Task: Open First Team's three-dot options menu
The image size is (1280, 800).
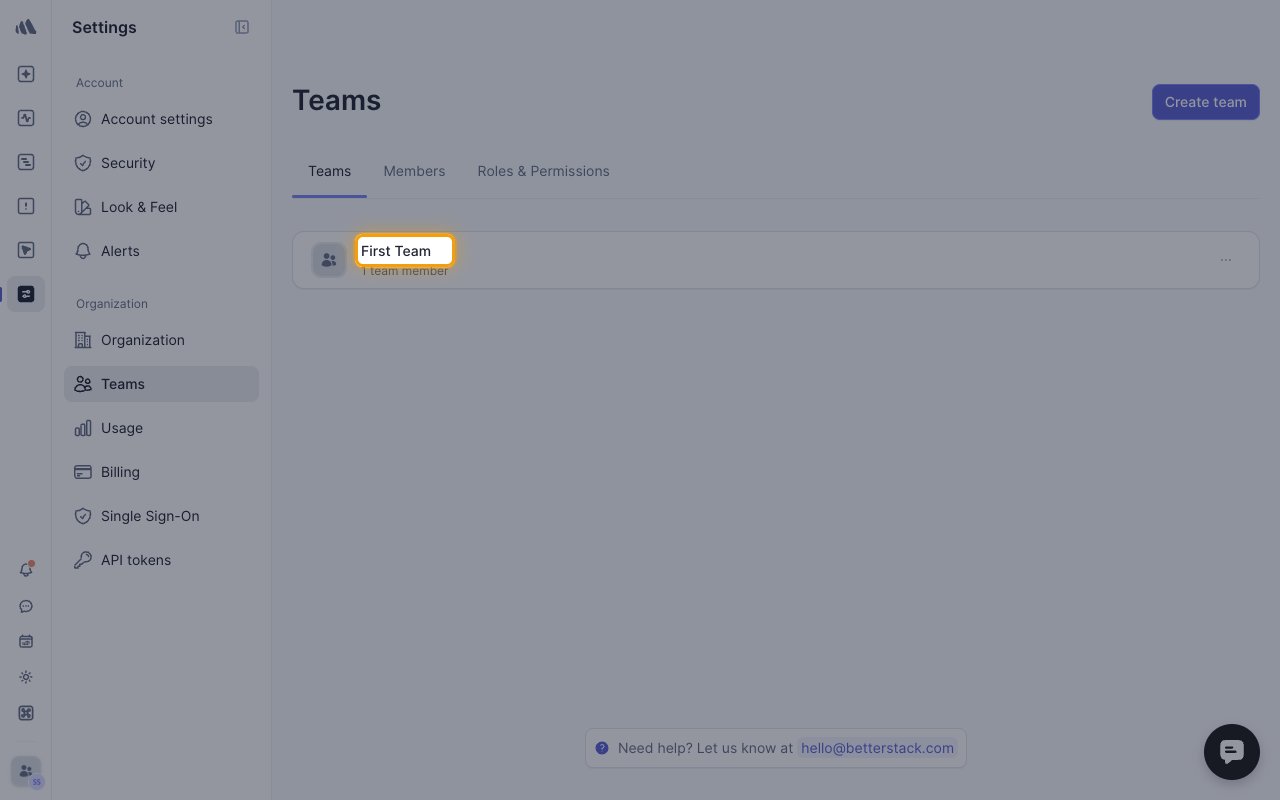Action: pos(1226,260)
